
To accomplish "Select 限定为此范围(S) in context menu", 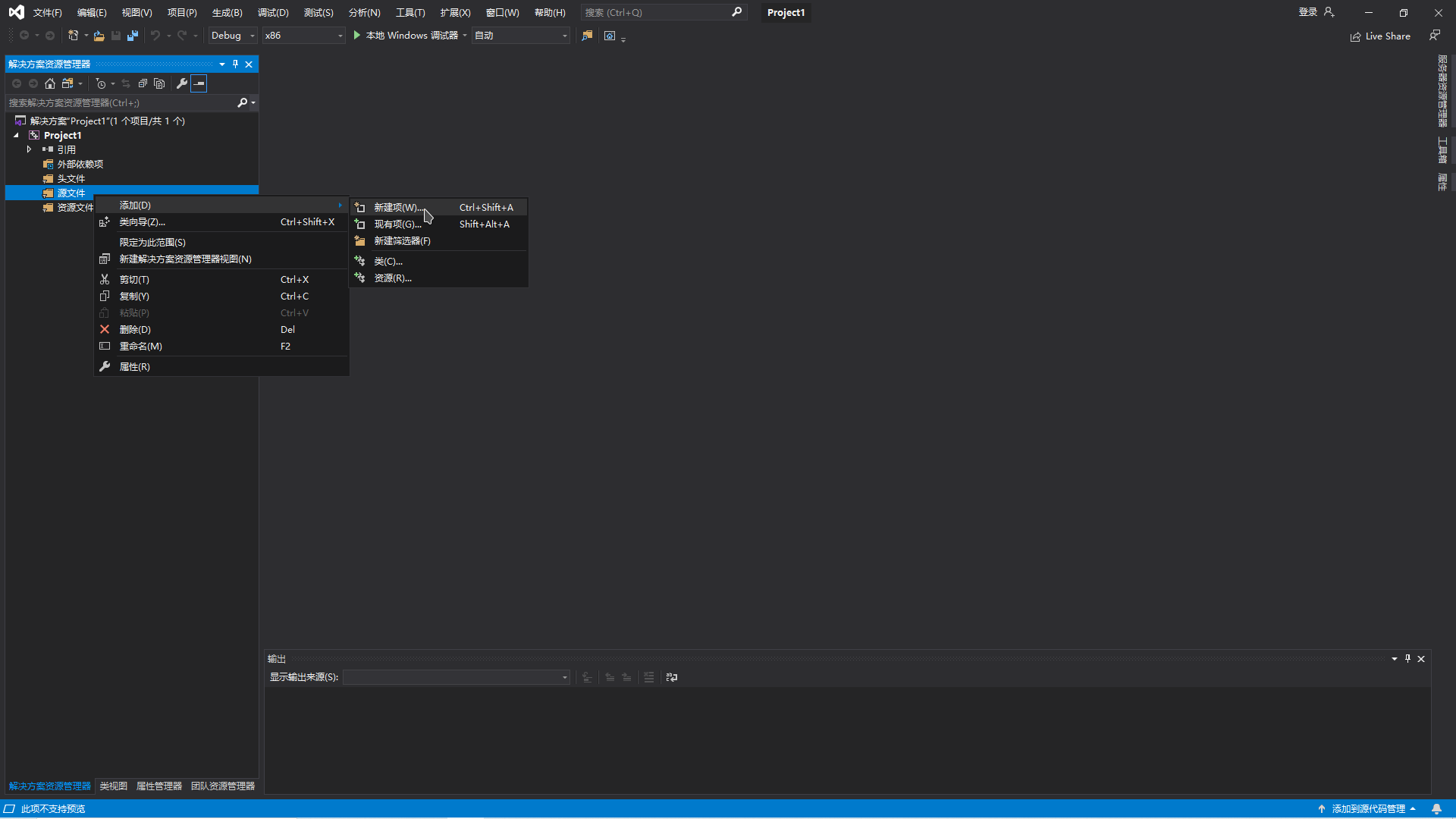I will [221, 242].
